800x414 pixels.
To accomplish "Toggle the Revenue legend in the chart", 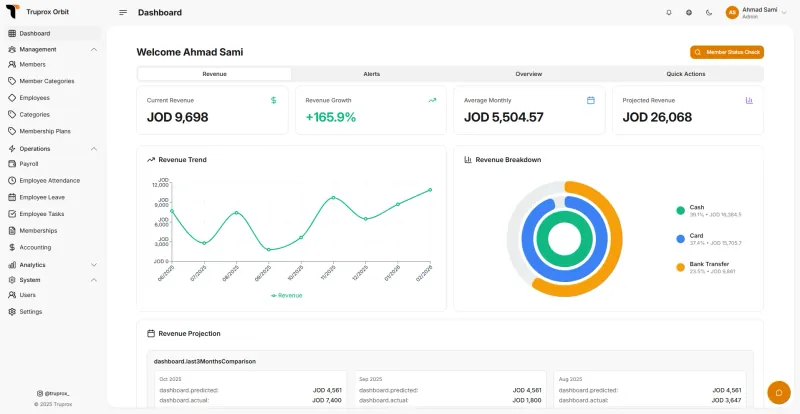I will pyautogui.click(x=287, y=296).
